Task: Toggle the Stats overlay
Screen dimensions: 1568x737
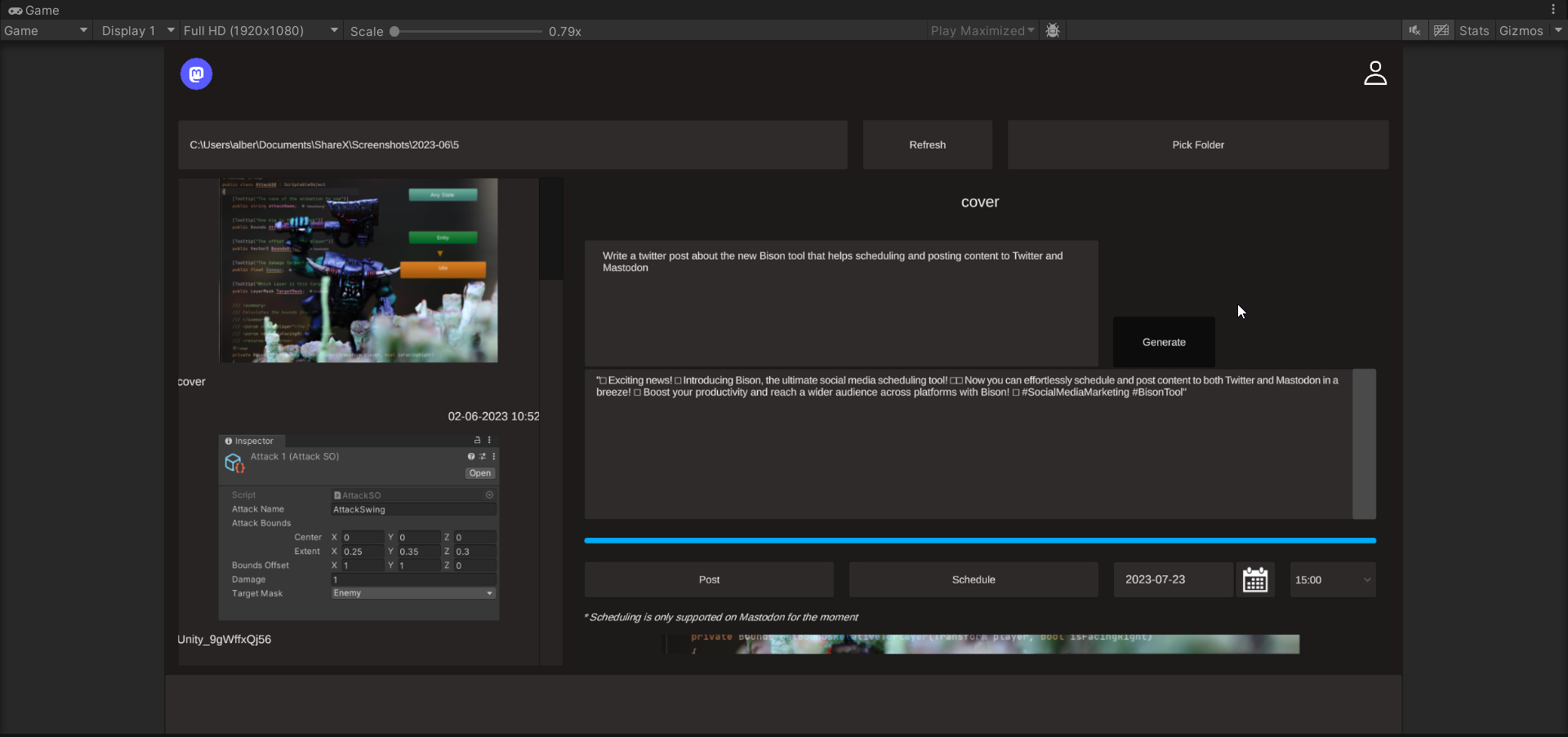Action: tap(1474, 31)
